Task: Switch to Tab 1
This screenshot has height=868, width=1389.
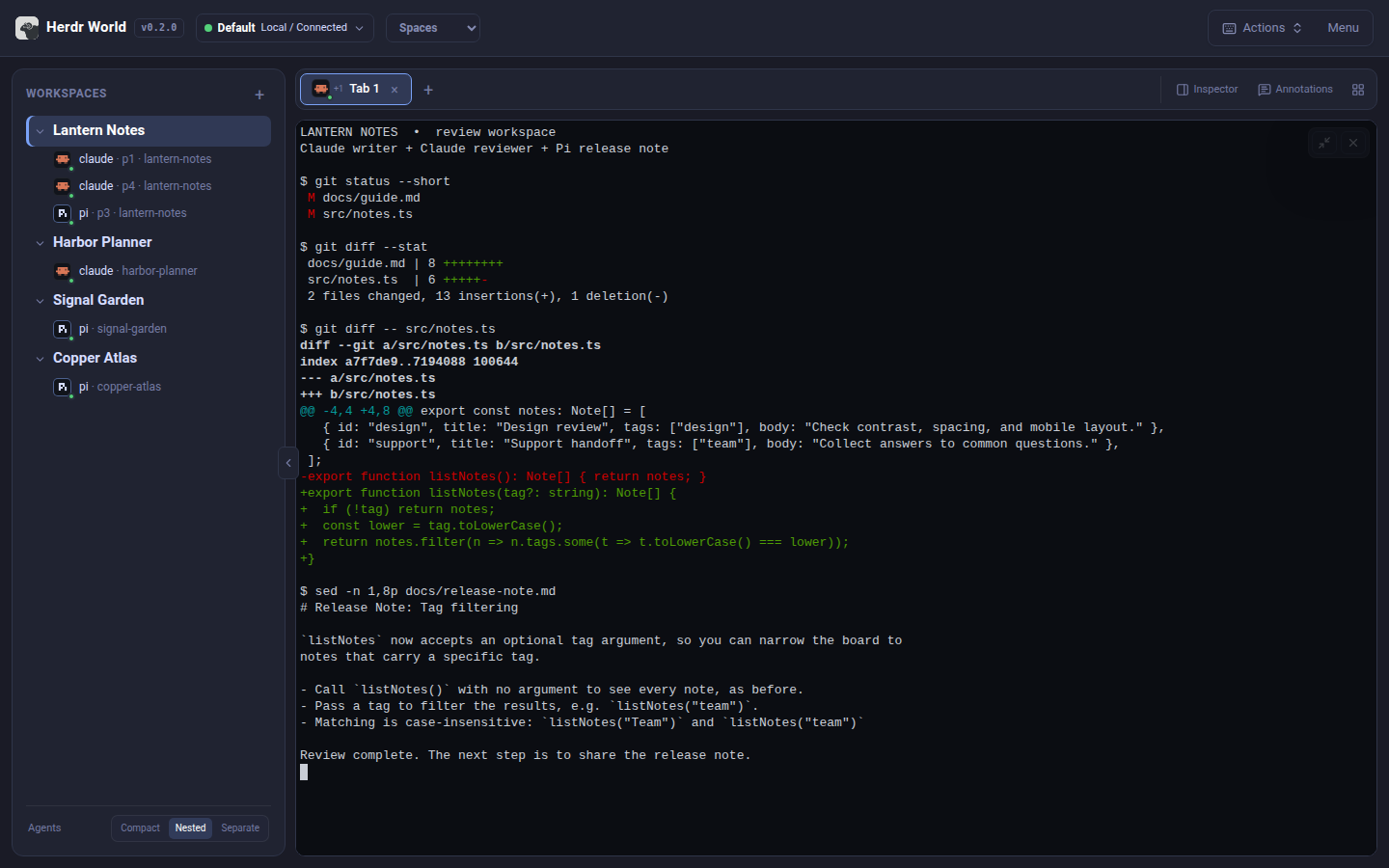Action: tap(356, 90)
